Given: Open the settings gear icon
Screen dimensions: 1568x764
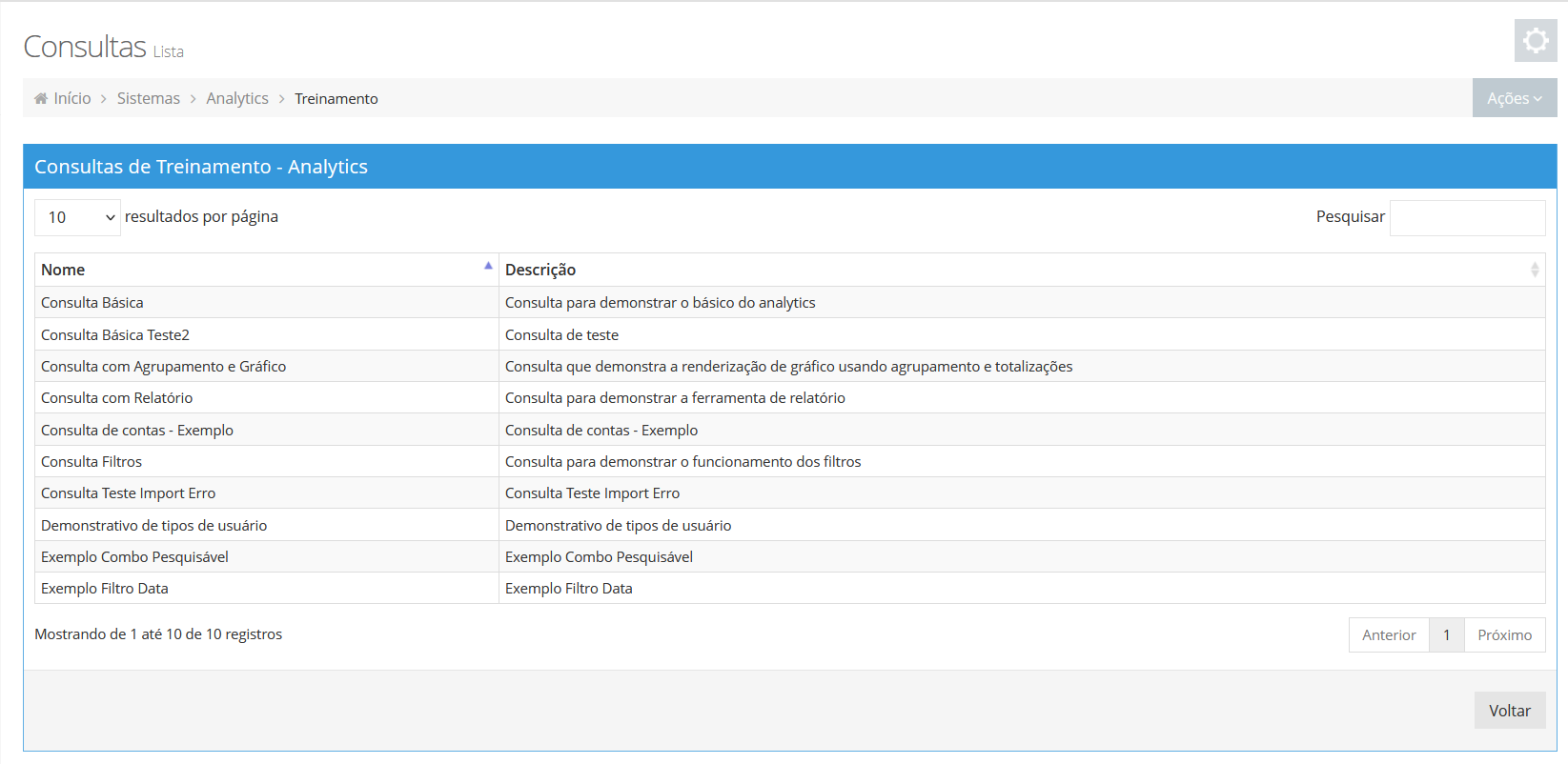Looking at the screenshot, I should [x=1535, y=41].
